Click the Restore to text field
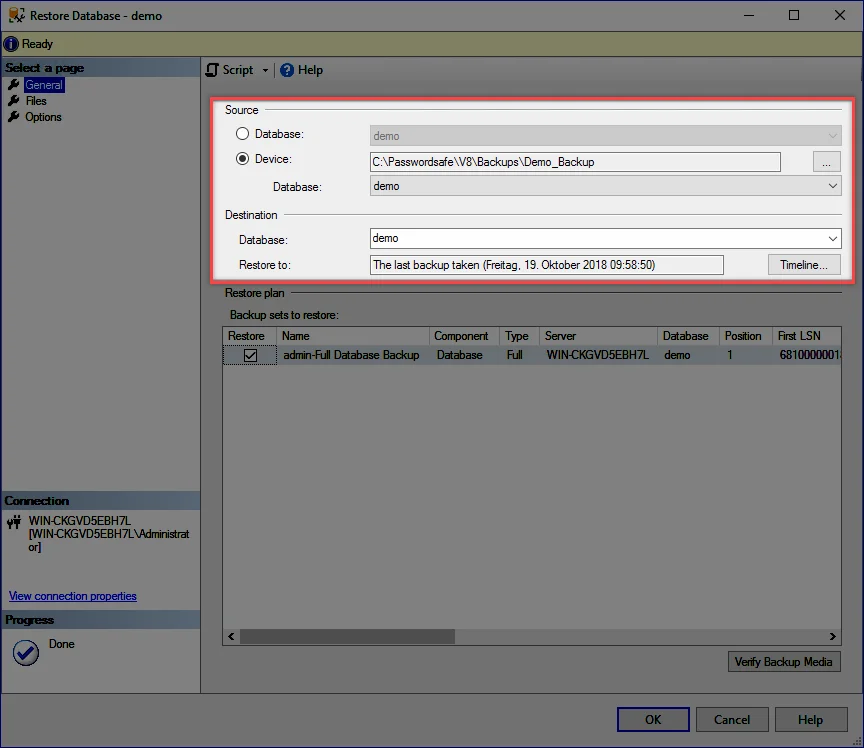The height and width of the screenshot is (748, 864). pyautogui.click(x=547, y=265)
